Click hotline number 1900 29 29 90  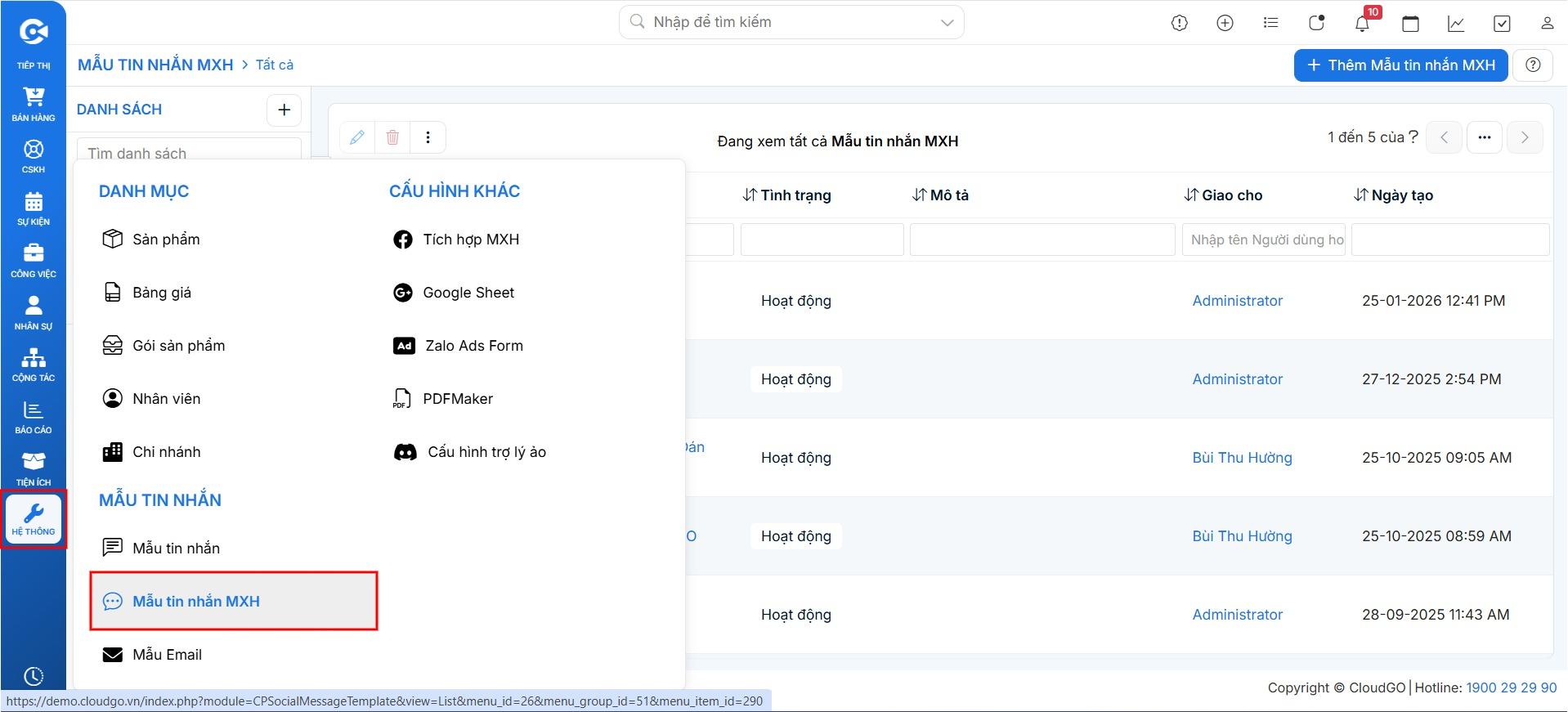[1511, 687]
